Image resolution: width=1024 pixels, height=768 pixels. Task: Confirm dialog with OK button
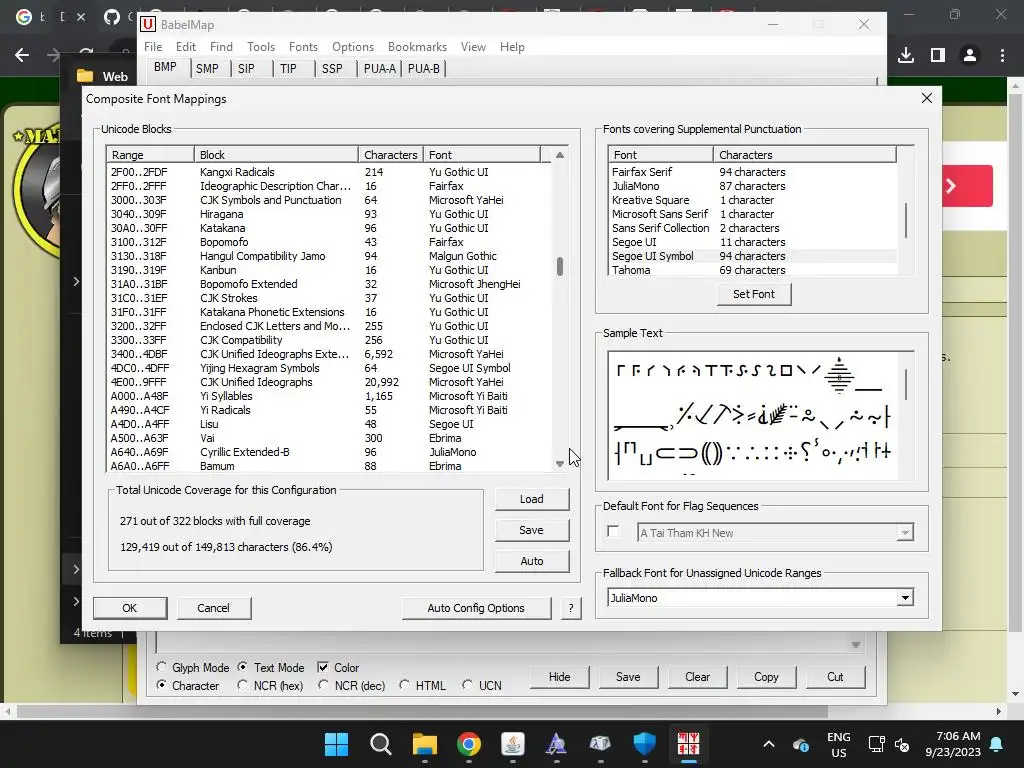point(130,608)
